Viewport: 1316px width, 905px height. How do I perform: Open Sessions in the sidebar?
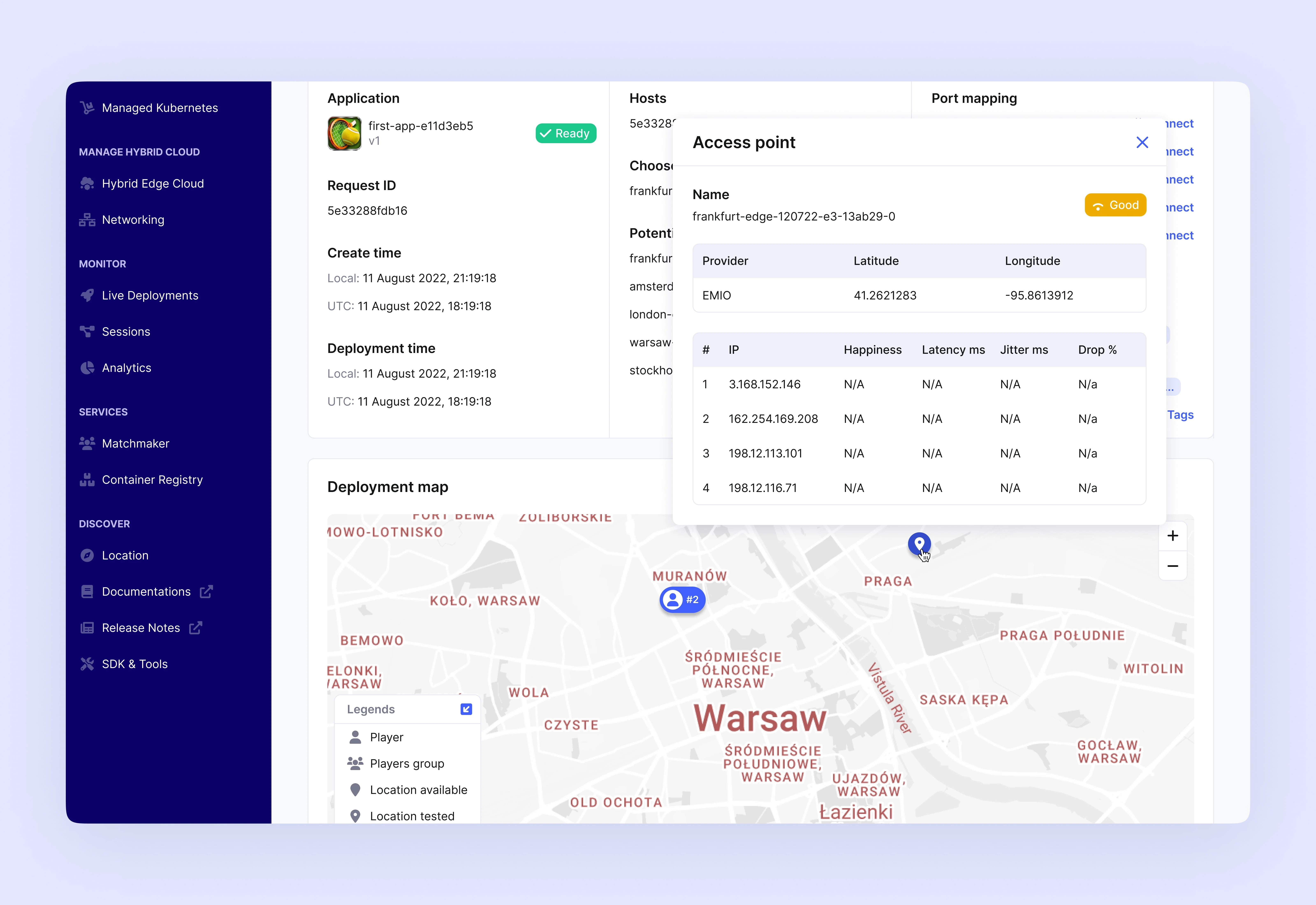tap(126, 332)
